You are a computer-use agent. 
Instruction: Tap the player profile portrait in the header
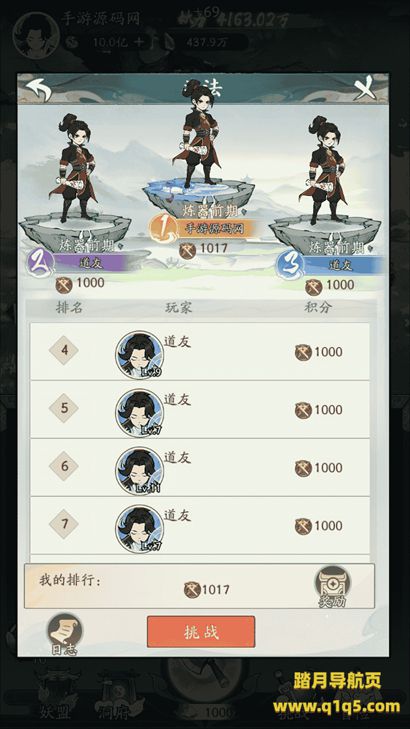pyautogui.click(x=36, y=35)
